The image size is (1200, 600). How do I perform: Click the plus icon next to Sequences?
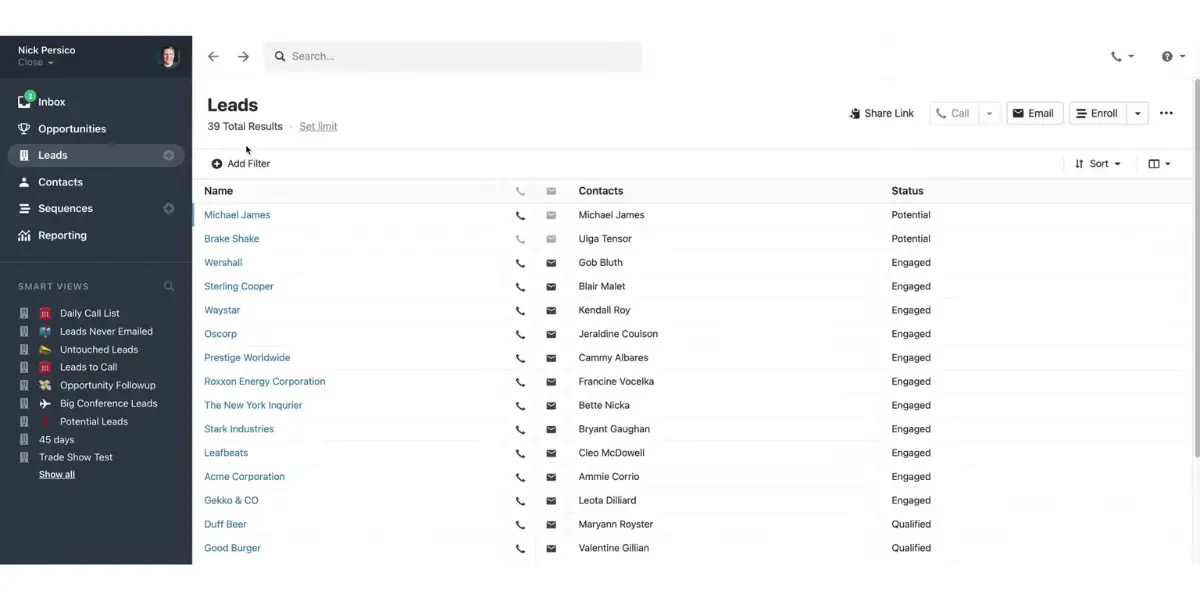(x=169, y=209)
